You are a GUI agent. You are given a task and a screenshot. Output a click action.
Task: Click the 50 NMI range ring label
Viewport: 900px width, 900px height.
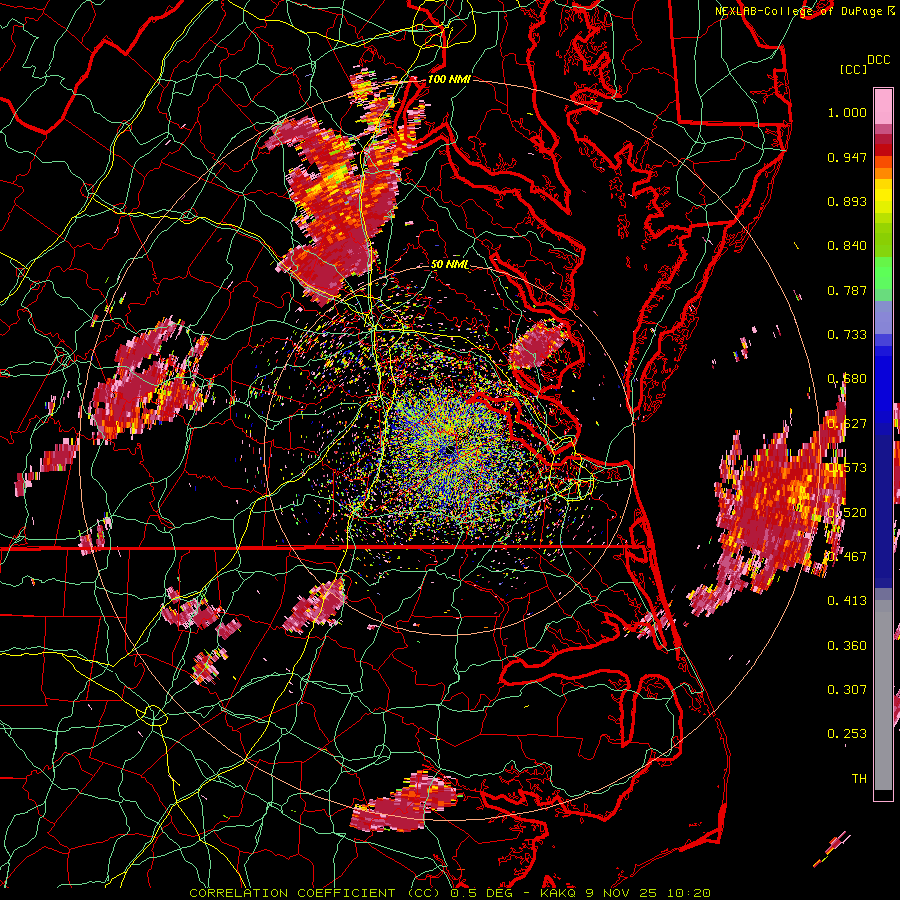[x=450, y=265]
